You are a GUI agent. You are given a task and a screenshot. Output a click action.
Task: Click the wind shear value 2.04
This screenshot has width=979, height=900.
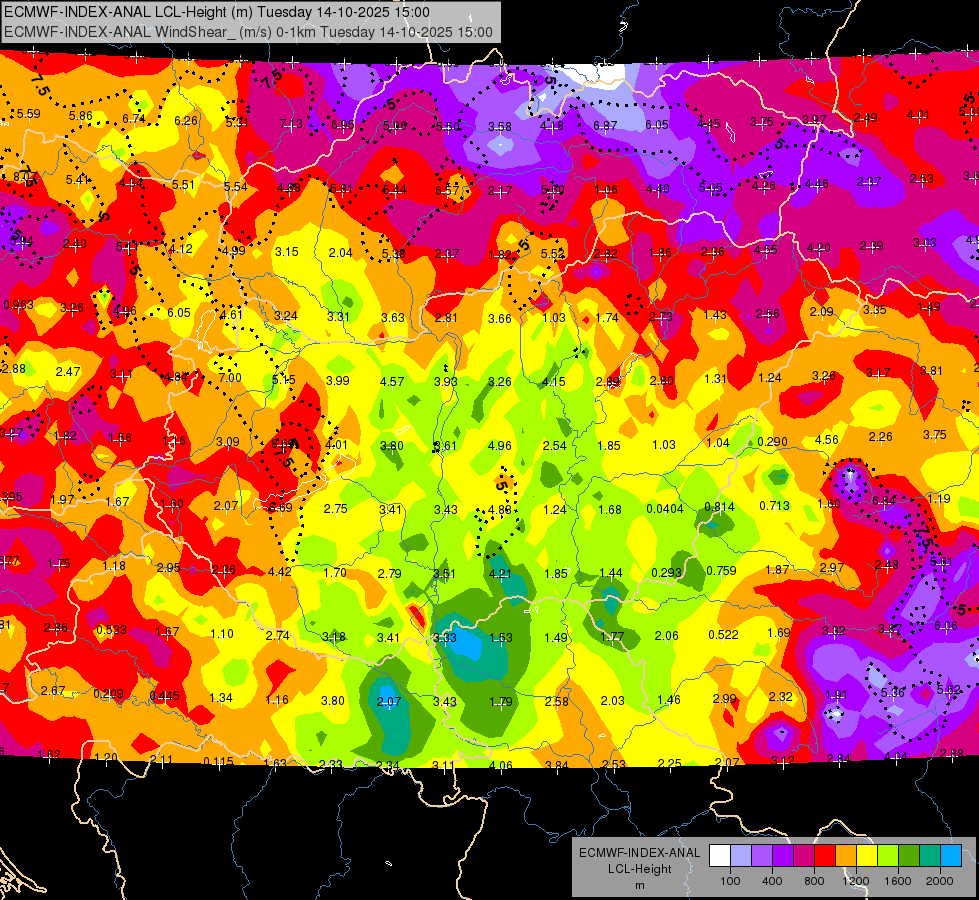(341, 253)
